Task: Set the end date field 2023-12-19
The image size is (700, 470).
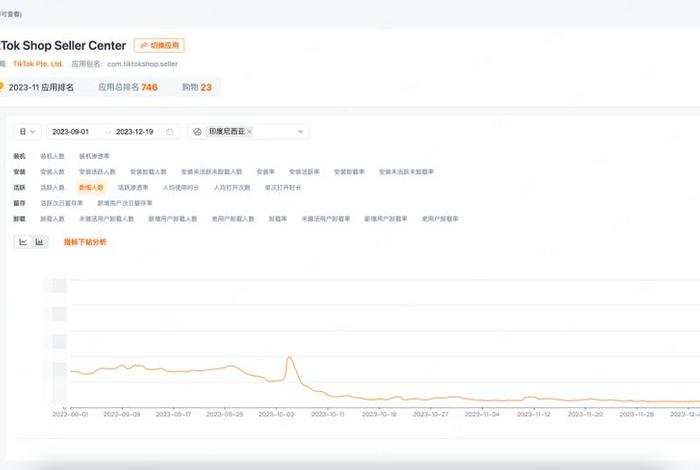Action: 134,132
